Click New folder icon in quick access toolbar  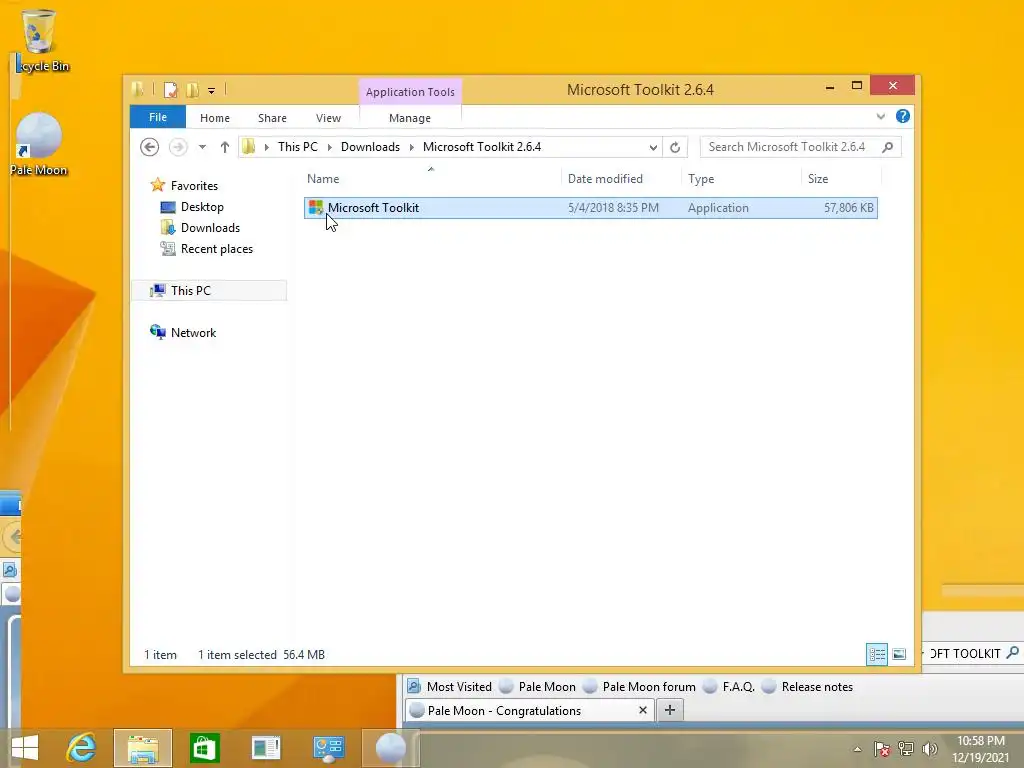(x=193, y=90)
